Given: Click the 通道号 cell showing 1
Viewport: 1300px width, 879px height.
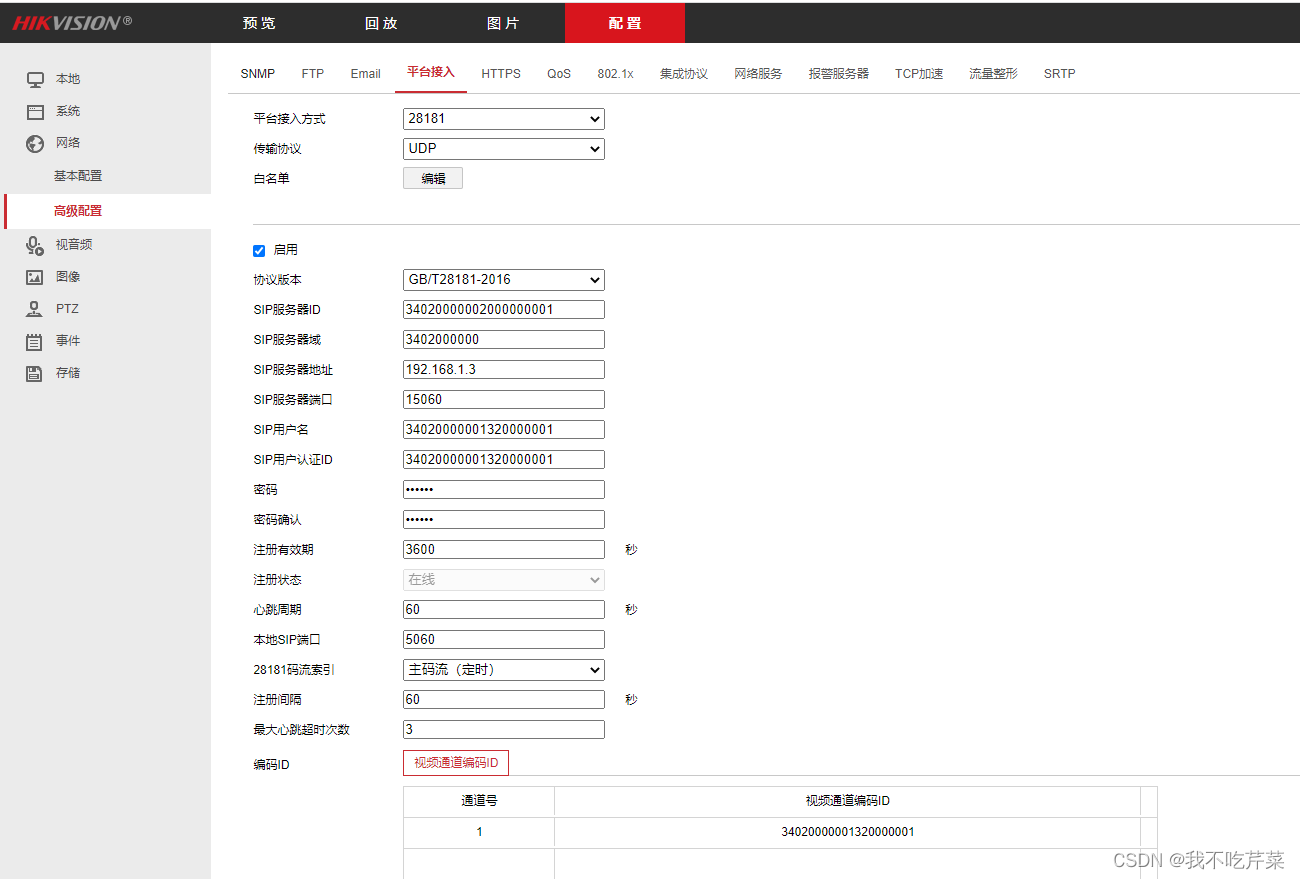Looking at the screenshot, I should 479,832.
